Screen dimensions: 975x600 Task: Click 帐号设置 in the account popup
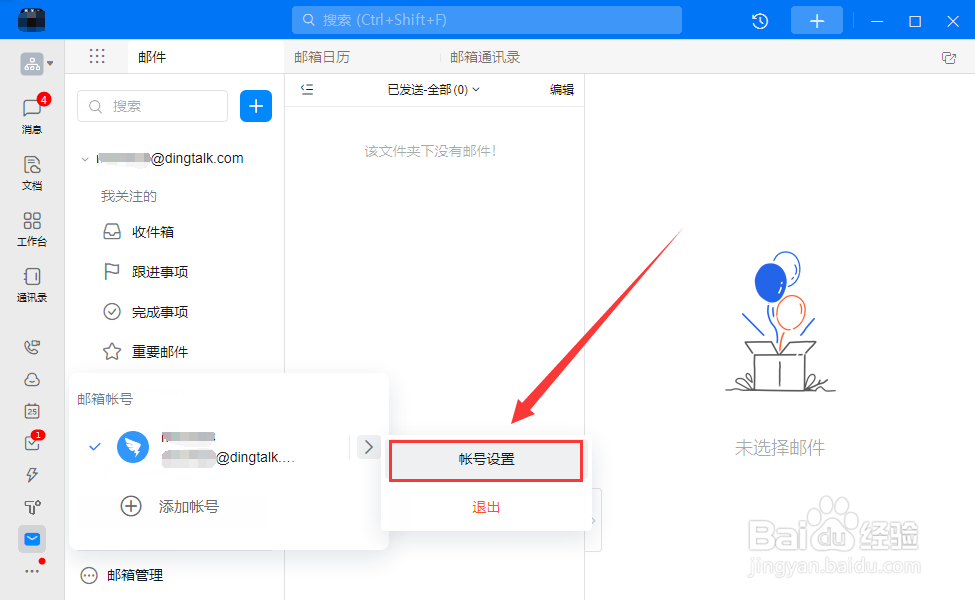(486, 460)
